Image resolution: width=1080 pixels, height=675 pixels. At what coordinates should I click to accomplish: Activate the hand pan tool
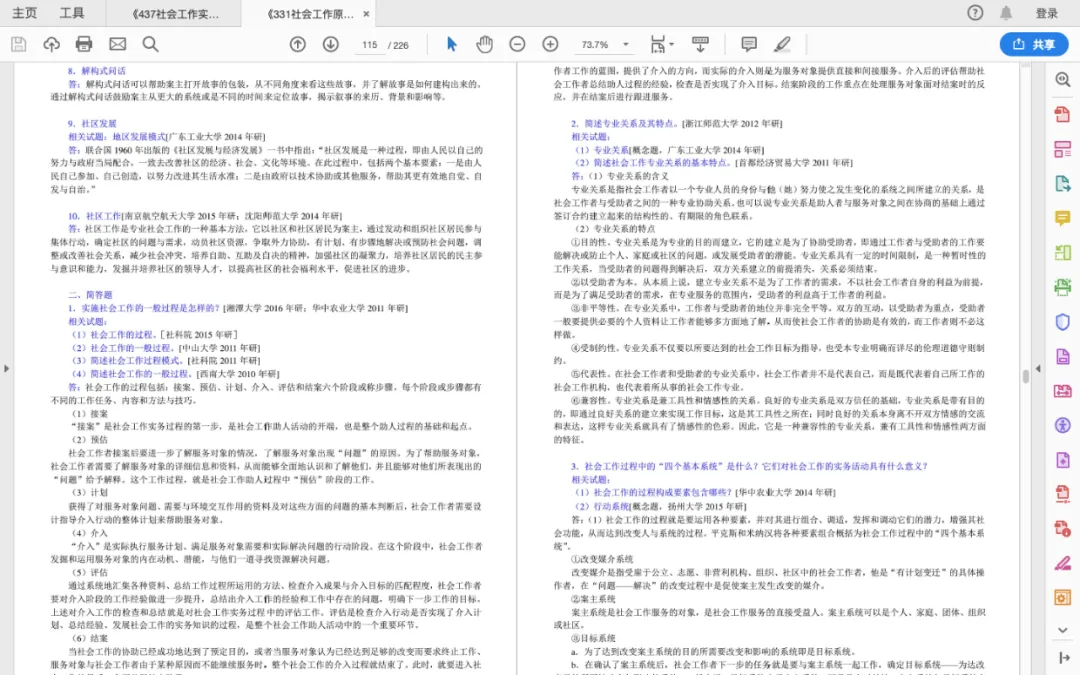click(484, 45)
